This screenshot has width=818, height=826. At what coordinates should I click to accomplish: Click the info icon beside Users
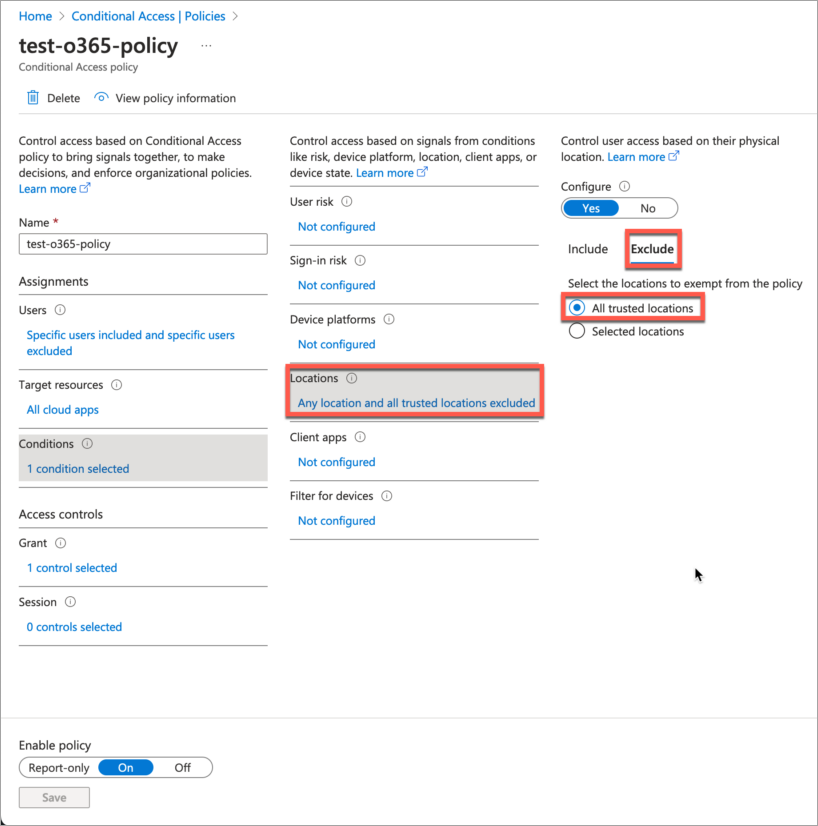click(61, 311)
